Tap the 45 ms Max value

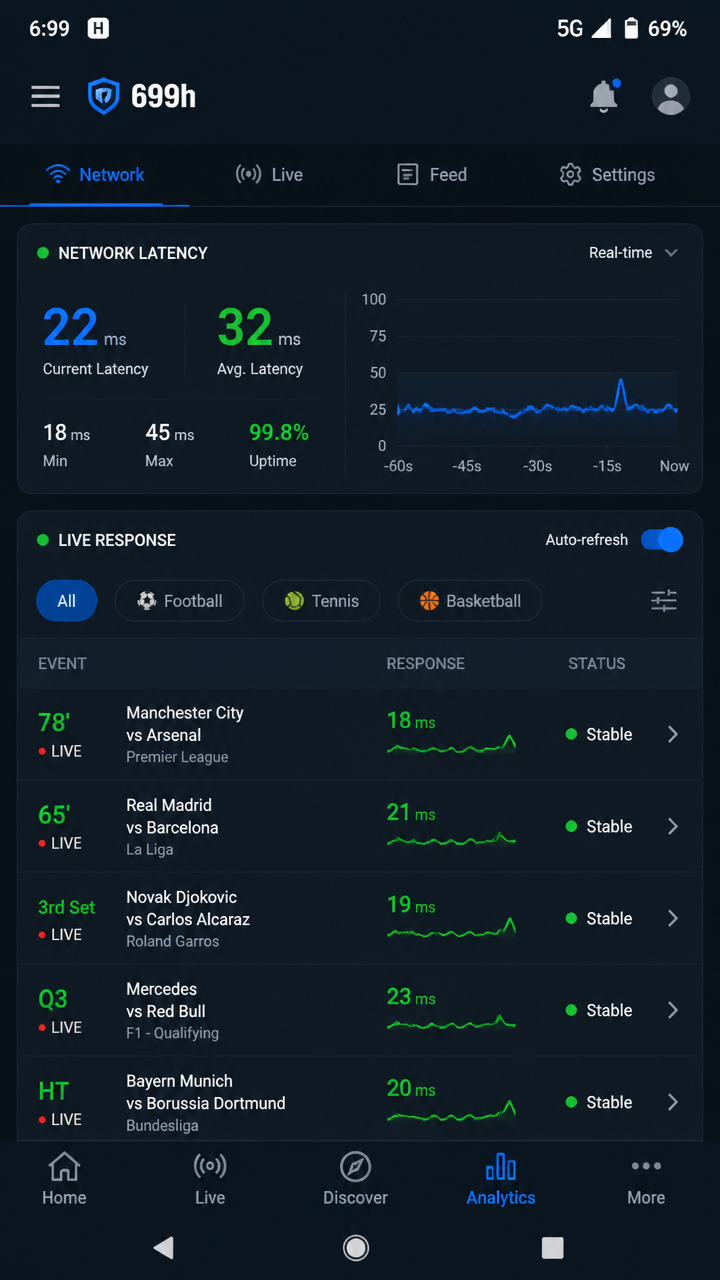(170, 432)
